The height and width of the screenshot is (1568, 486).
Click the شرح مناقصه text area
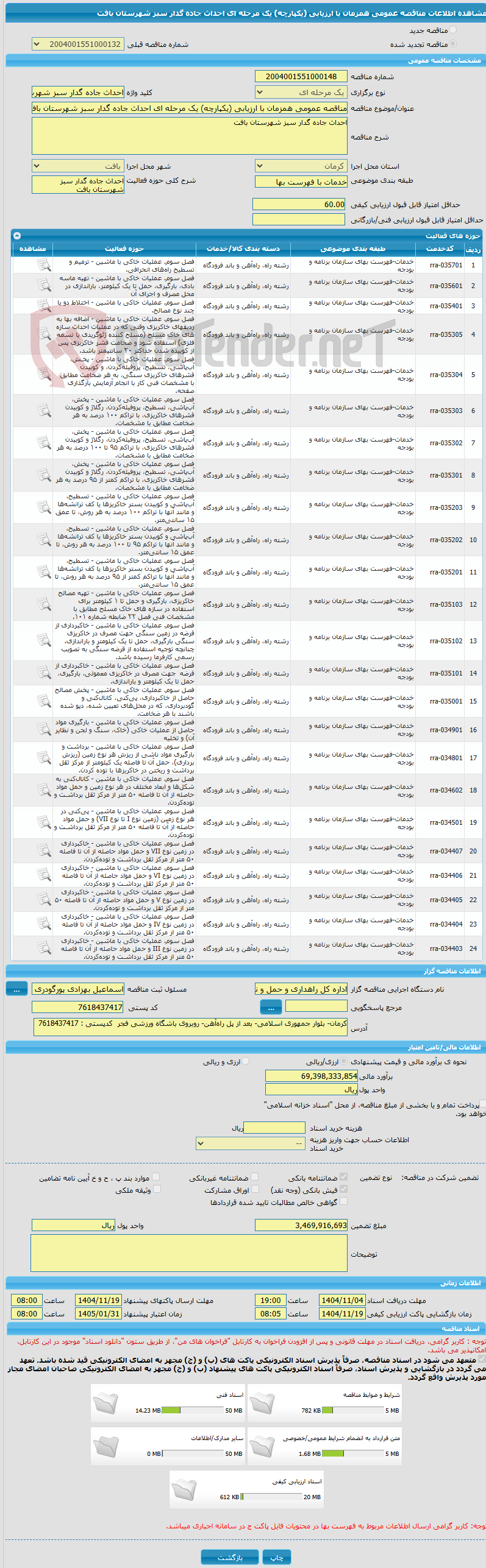click(190, 136)
